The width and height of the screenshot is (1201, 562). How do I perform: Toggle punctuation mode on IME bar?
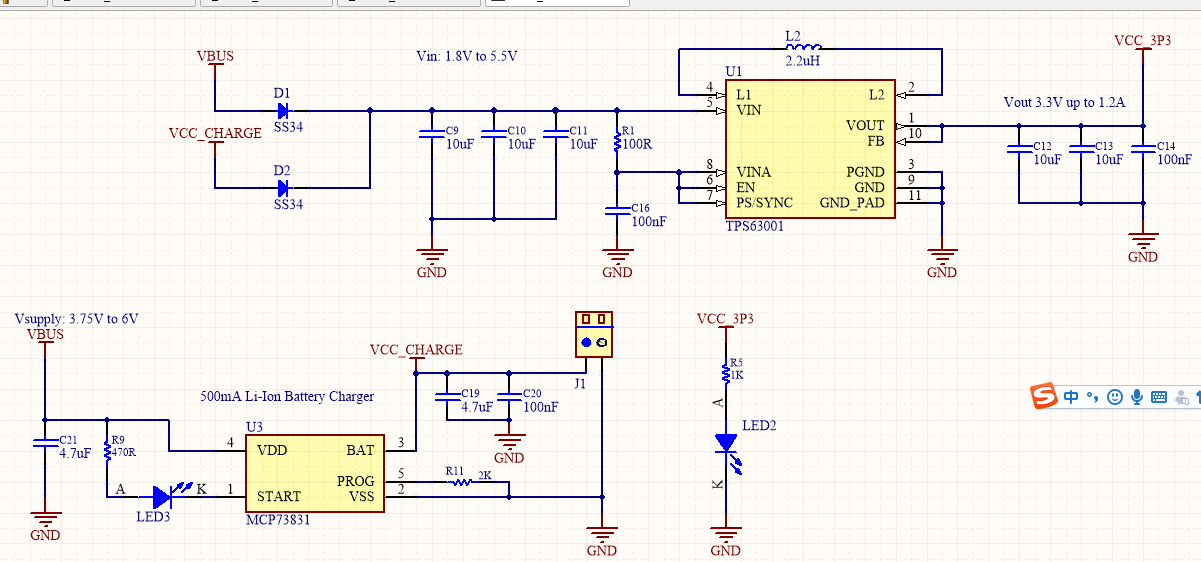coord(1093,397)
